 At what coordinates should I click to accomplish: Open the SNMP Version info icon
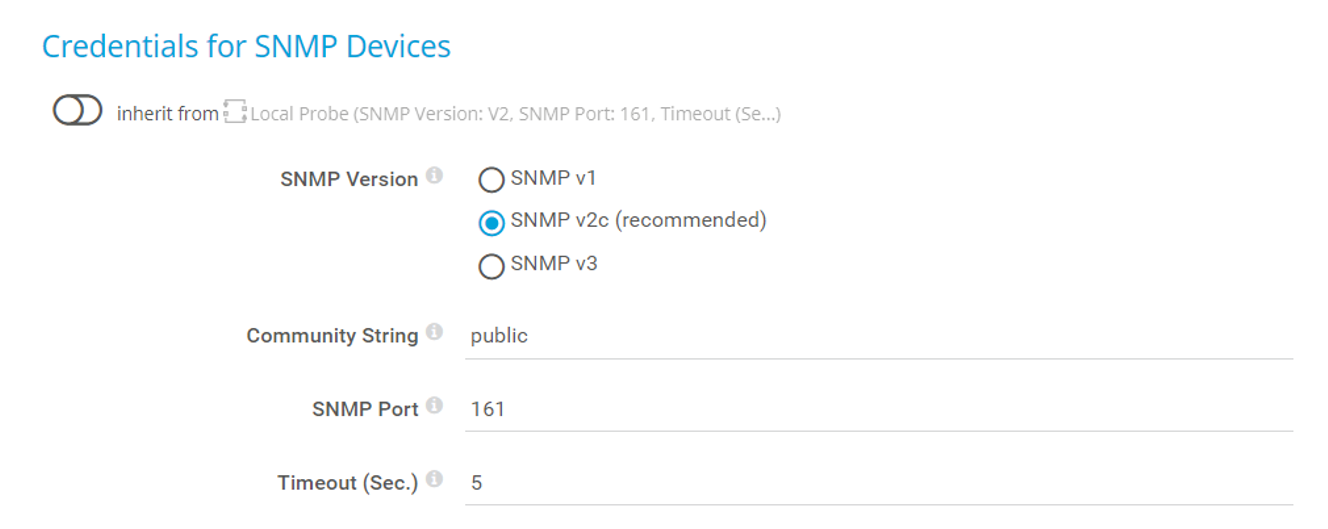[x=434, y=175]
